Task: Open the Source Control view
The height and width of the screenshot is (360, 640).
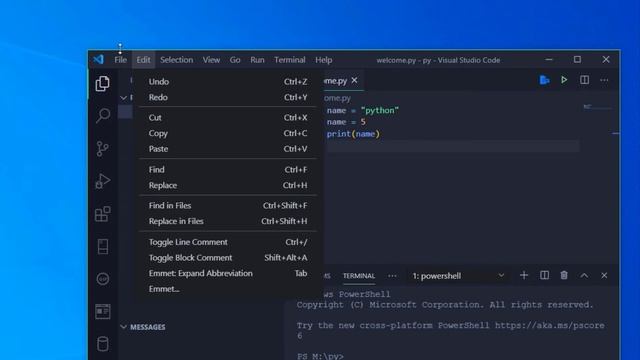Action: click(102, 149)
